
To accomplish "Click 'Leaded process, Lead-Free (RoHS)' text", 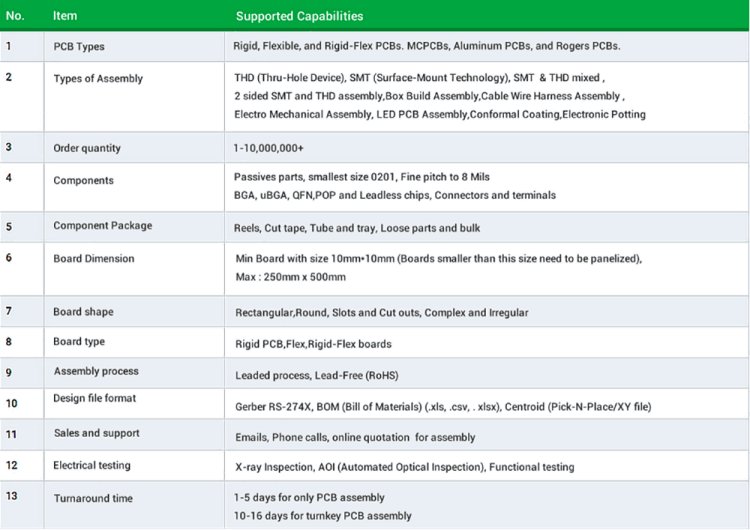I will click(x=317, y=375).
